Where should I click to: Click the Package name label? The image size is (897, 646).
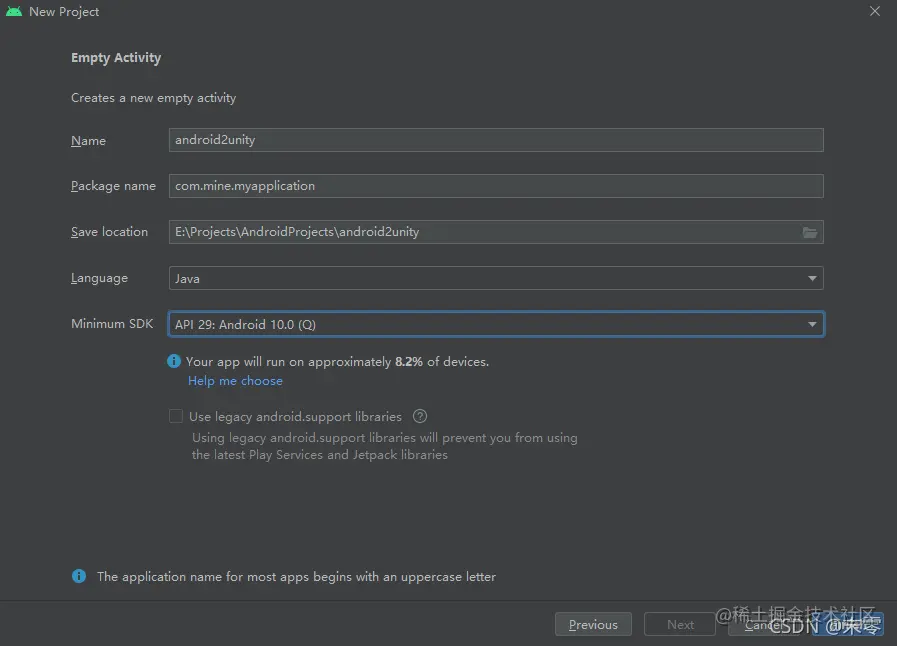(x=113, y=186)
